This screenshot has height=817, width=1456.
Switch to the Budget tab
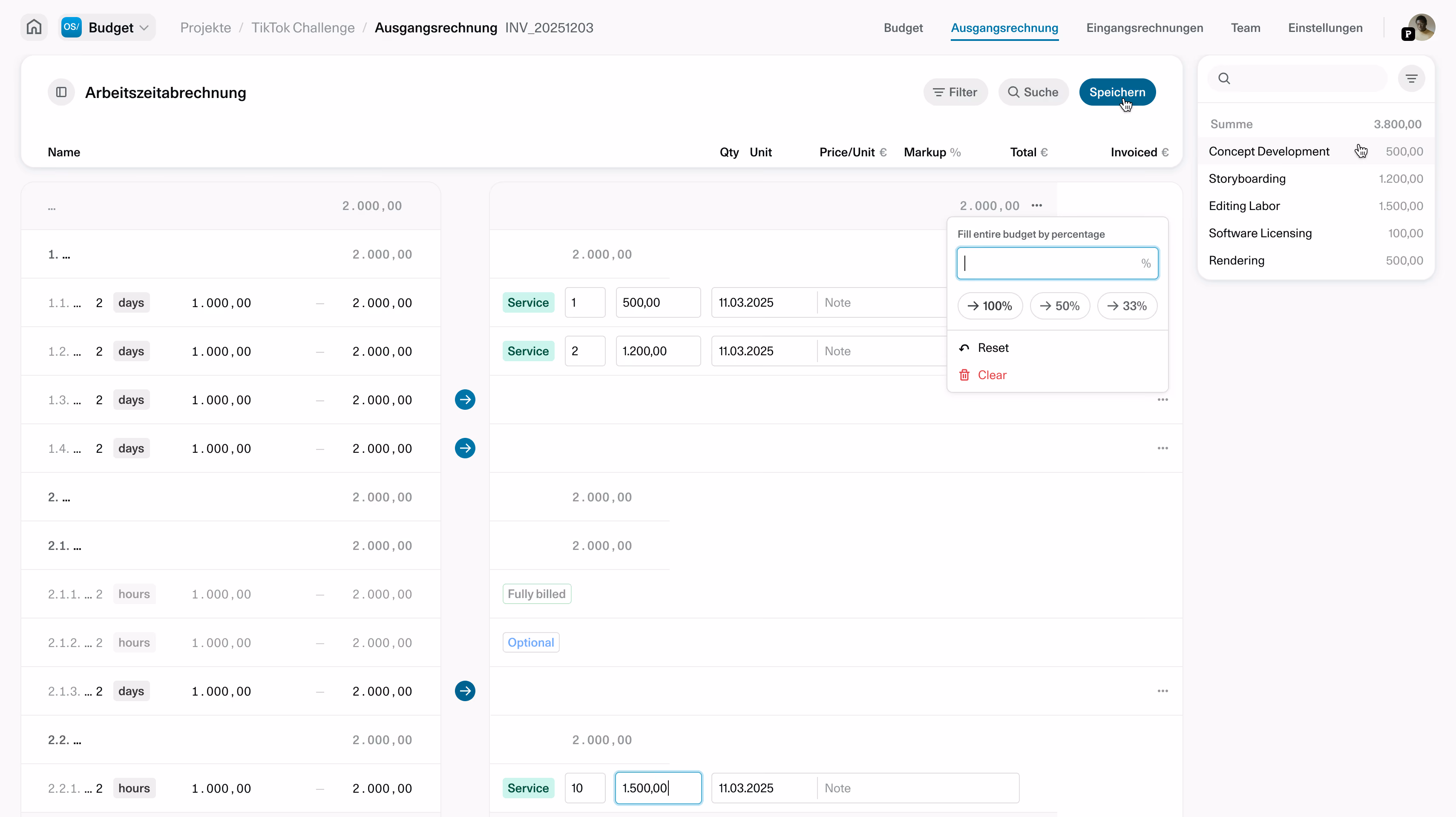pos(903,28)
